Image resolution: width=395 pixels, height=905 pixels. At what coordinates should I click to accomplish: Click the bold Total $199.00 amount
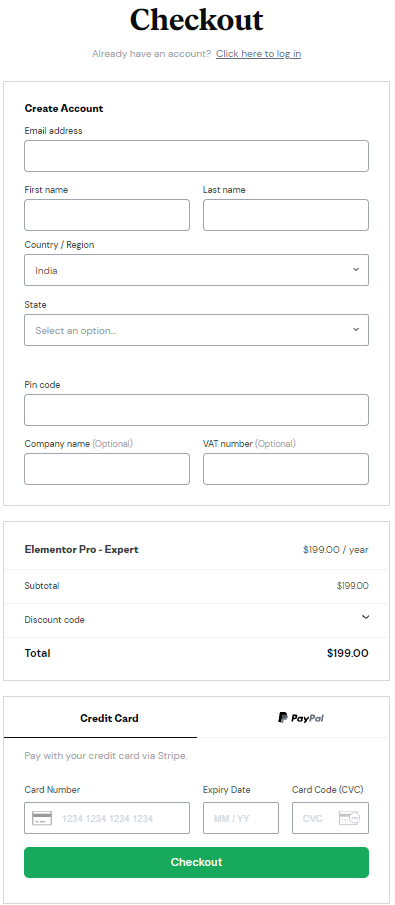348,653
